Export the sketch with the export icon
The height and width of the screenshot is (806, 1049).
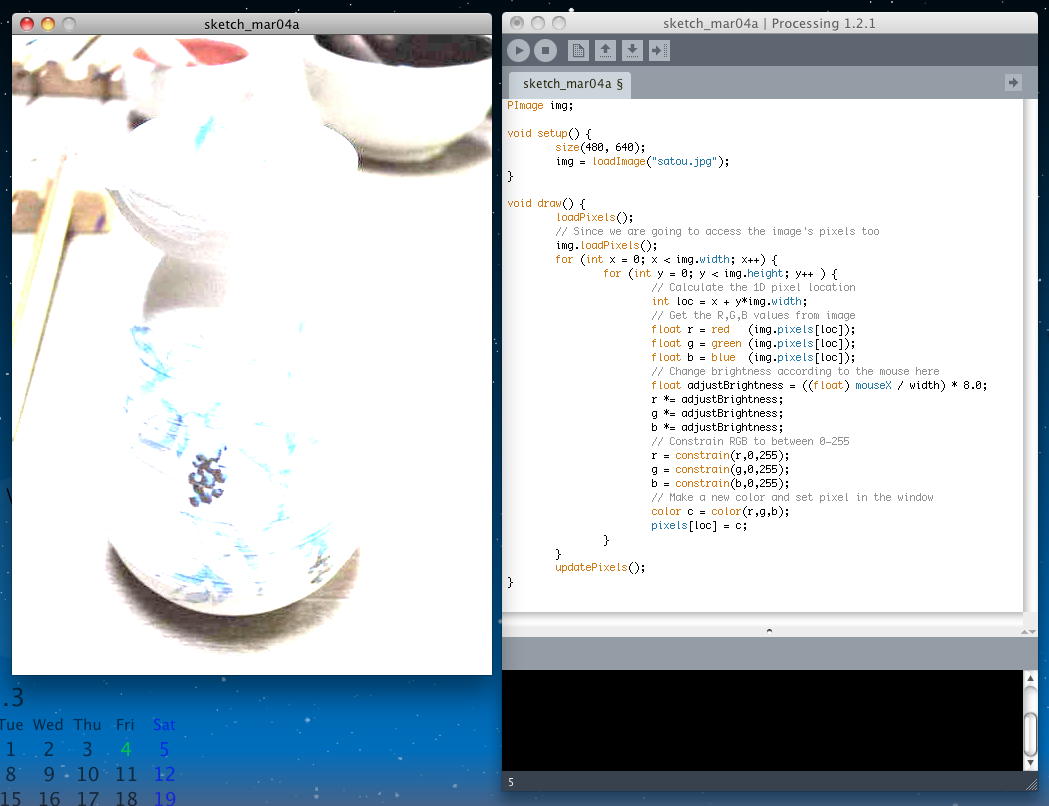659,50
